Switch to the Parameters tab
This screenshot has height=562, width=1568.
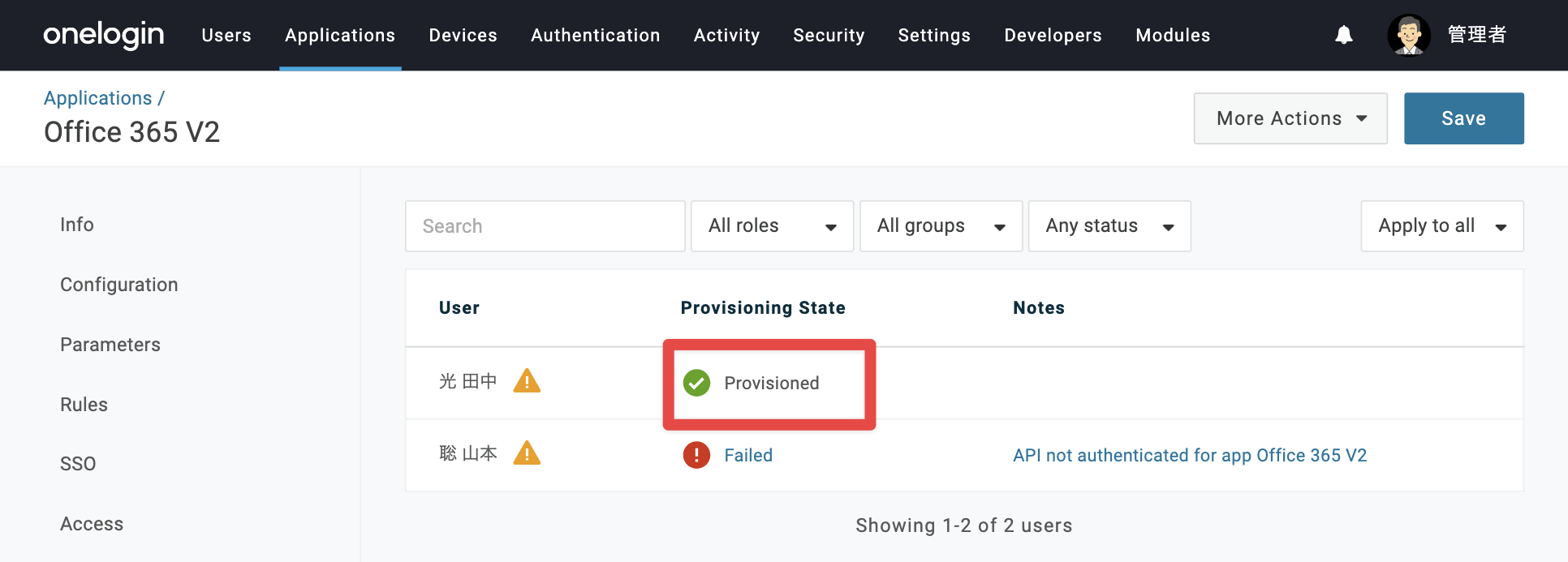coord(110,345)
